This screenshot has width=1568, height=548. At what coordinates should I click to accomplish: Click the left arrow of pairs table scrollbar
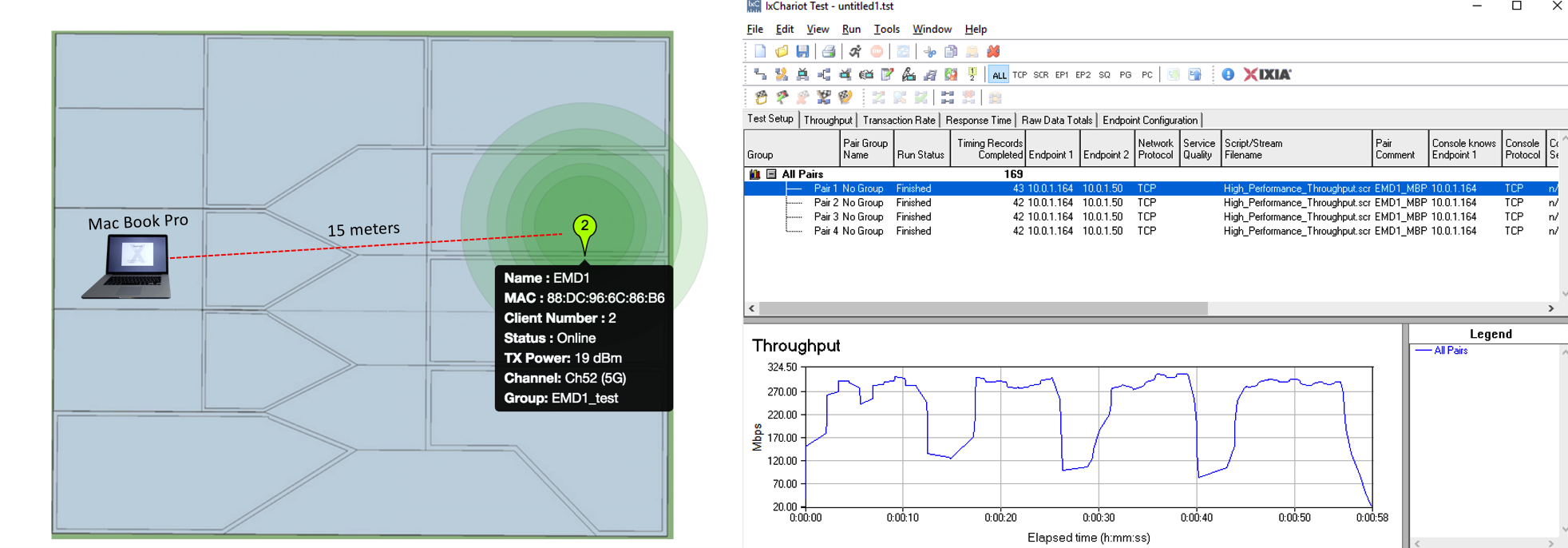[751, 308]
